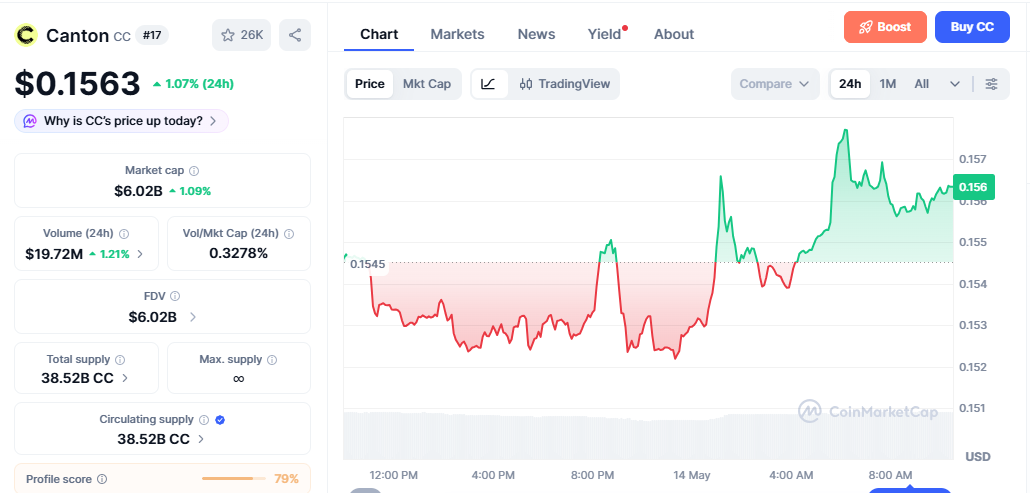Click the verified badge beside Circulating supply
This screenshot has width=1030, height=493.
pos(220,419)
